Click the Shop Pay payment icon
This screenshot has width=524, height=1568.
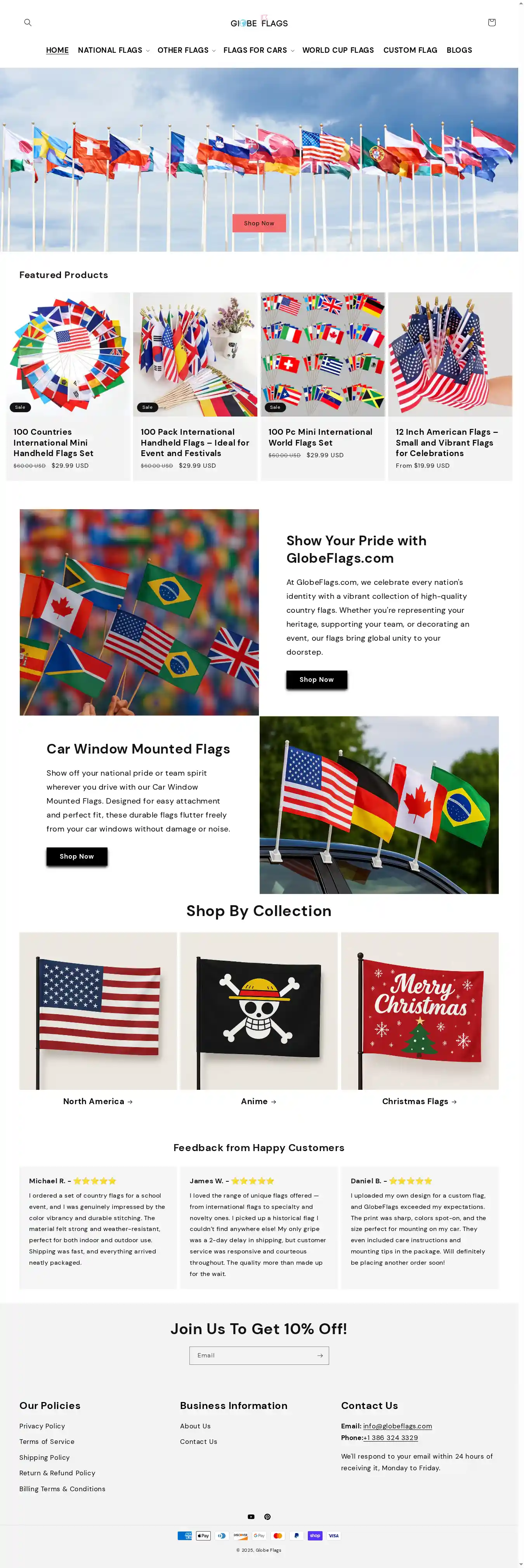click(315, 1535)
